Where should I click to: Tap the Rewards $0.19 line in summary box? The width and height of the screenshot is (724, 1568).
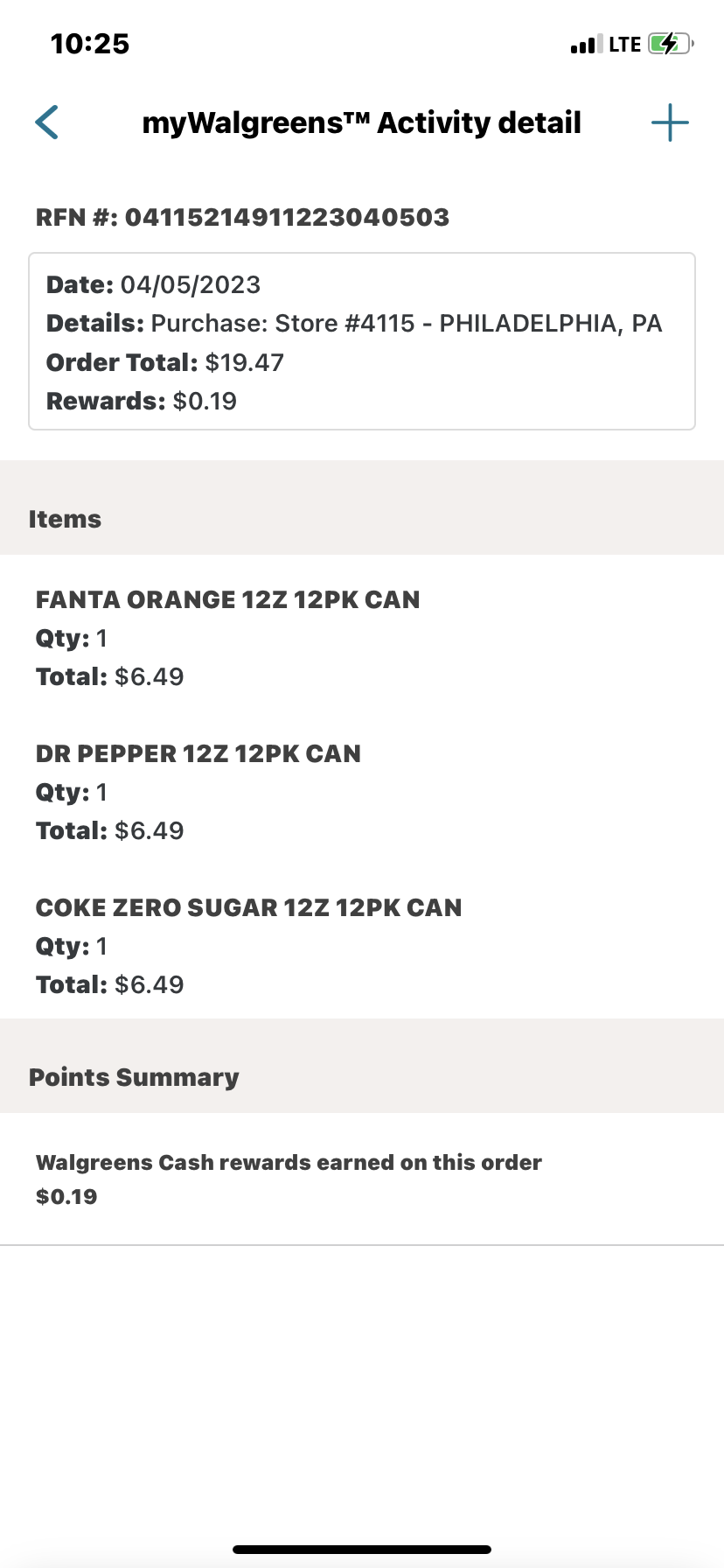142,401
